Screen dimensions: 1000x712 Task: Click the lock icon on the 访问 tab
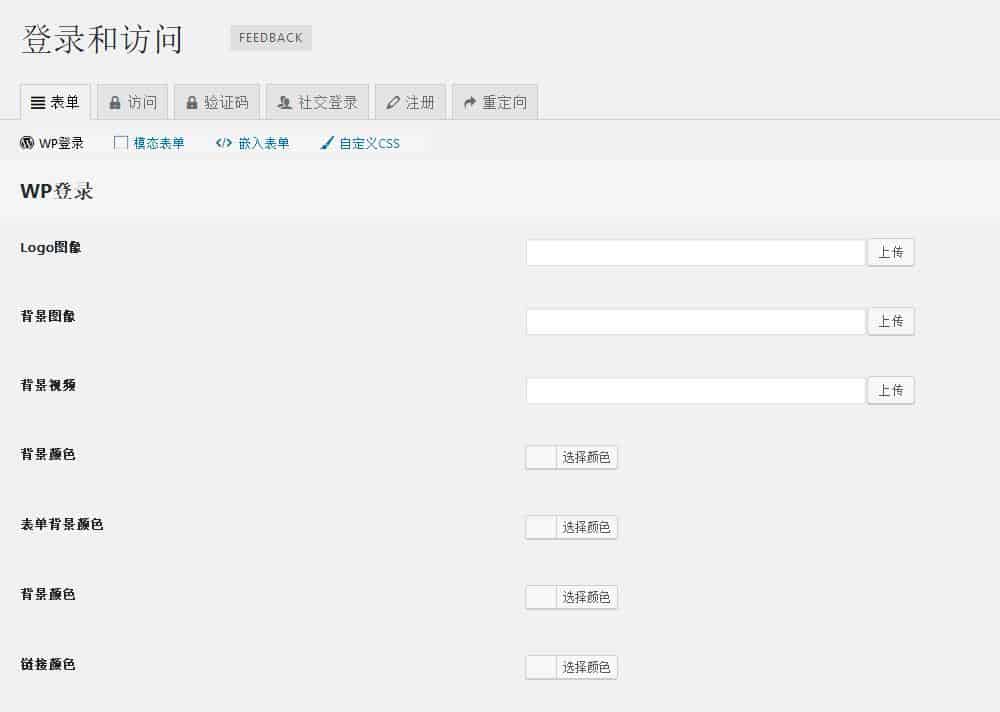pos(115,103)
